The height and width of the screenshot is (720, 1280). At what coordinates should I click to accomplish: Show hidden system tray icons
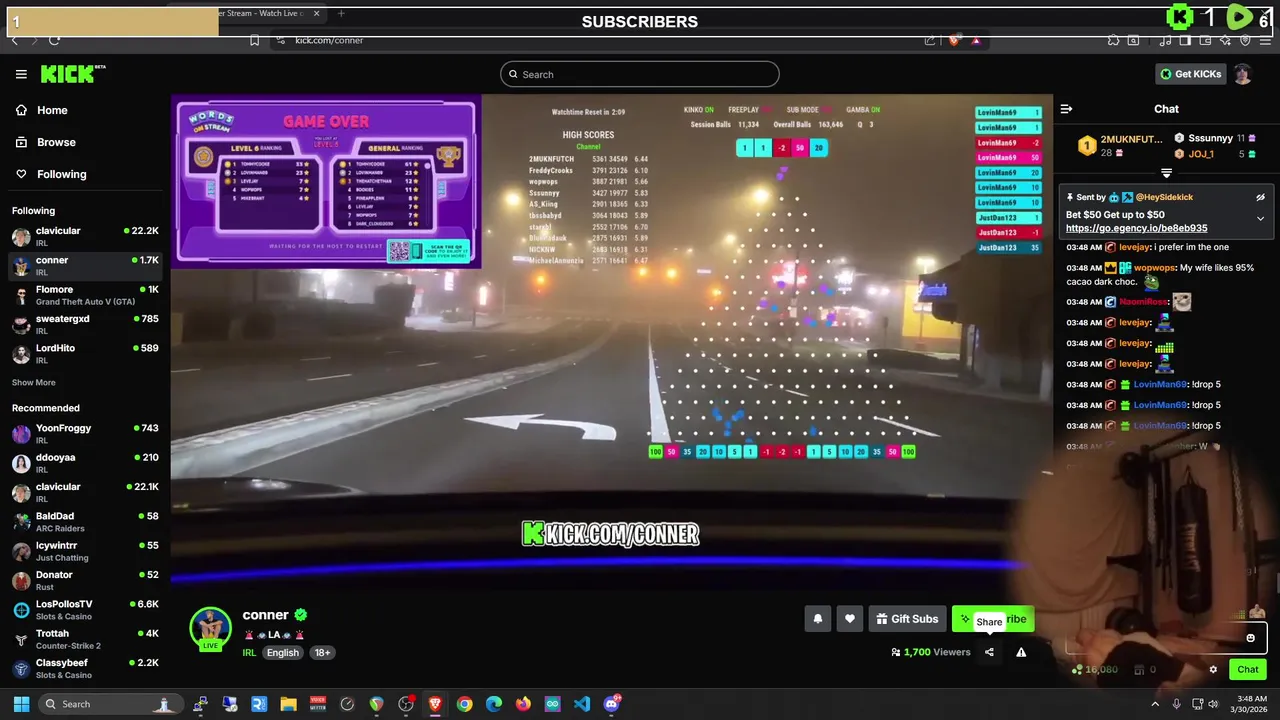point(1155,704)
